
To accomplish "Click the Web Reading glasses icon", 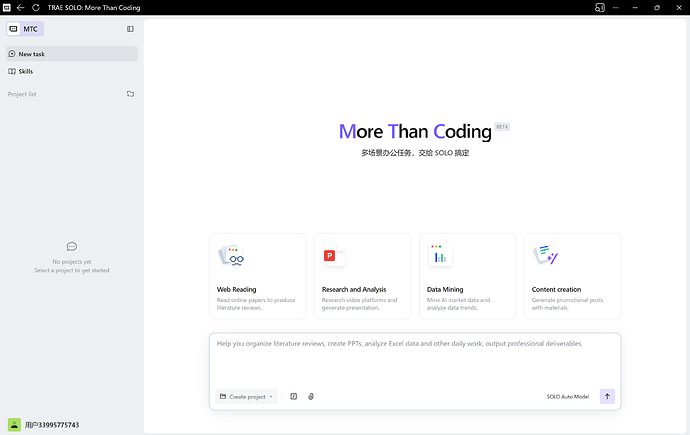I will click(x=231, y=256).
